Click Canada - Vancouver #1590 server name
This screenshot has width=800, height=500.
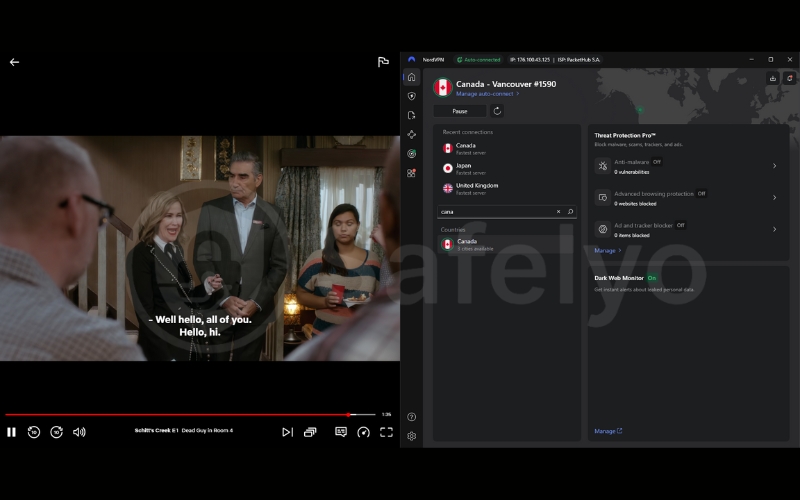pyautogui.click(x=506, y=84)
